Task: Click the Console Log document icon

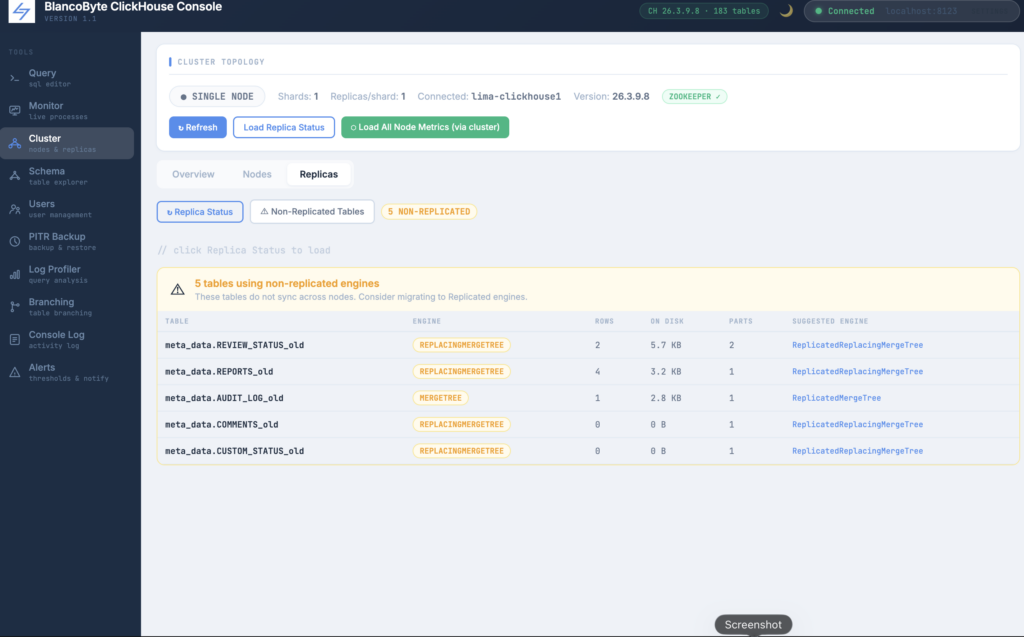Action: coord(14,340)
